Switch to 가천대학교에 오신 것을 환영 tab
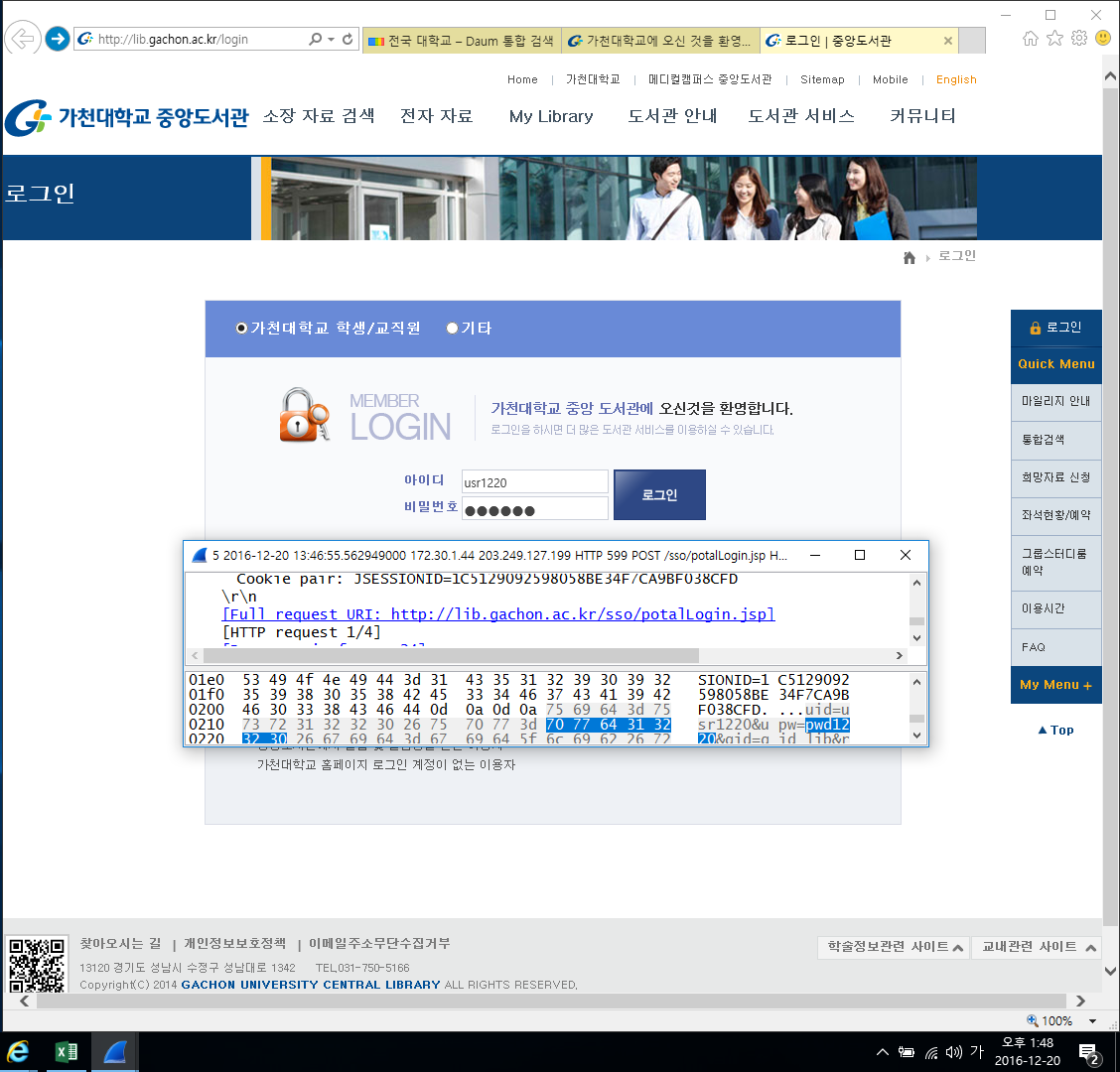The height and width of the screenshot is (1072, 1120). tap(660, 41)
